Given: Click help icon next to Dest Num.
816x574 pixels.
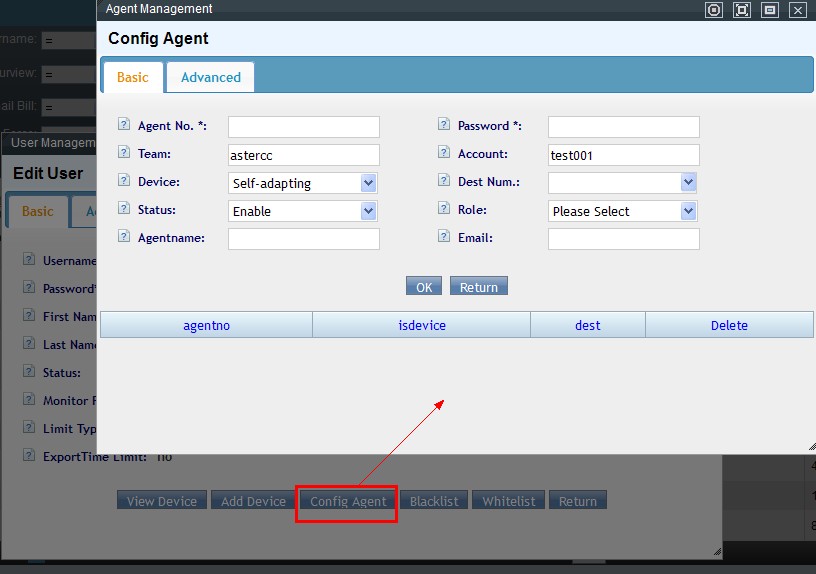Looking at the screenshot, I should 444,180.
